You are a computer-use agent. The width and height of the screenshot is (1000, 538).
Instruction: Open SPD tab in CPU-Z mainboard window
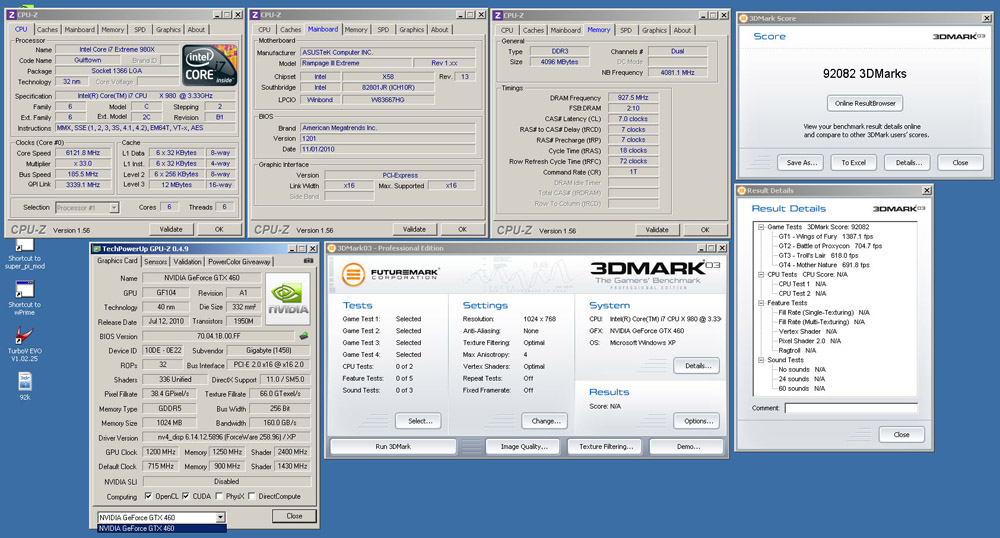point(383,29)
